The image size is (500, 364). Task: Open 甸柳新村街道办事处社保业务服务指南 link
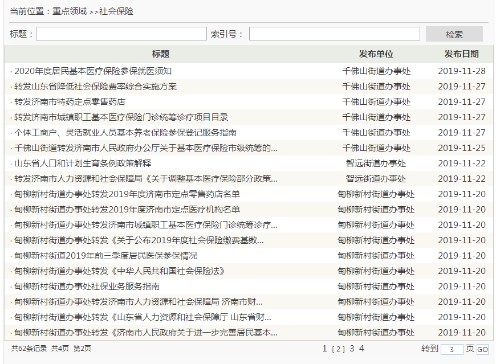coord(87,286)
